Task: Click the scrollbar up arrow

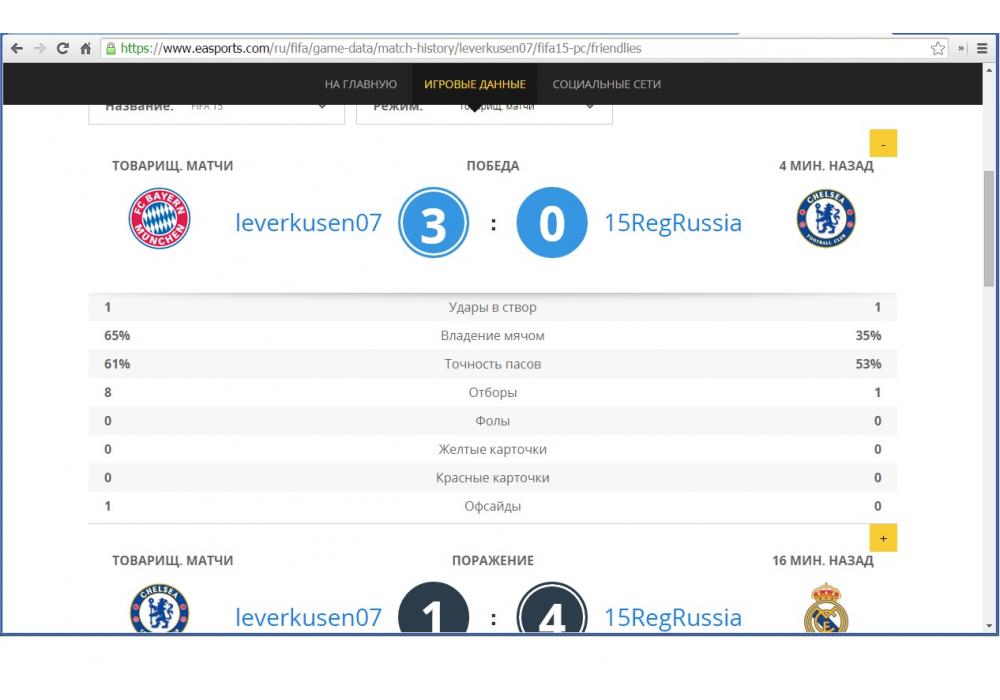Action: point(989,69)
